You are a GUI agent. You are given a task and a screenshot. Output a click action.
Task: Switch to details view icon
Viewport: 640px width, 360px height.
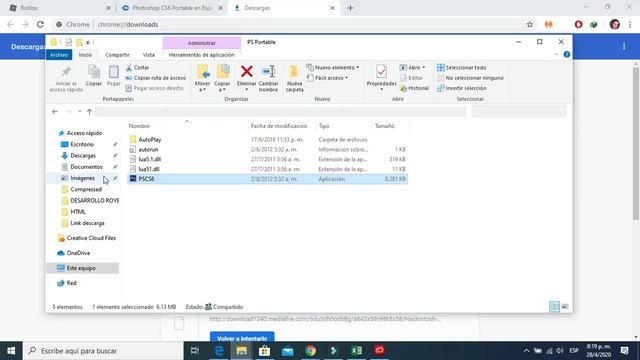pos(554,307)
